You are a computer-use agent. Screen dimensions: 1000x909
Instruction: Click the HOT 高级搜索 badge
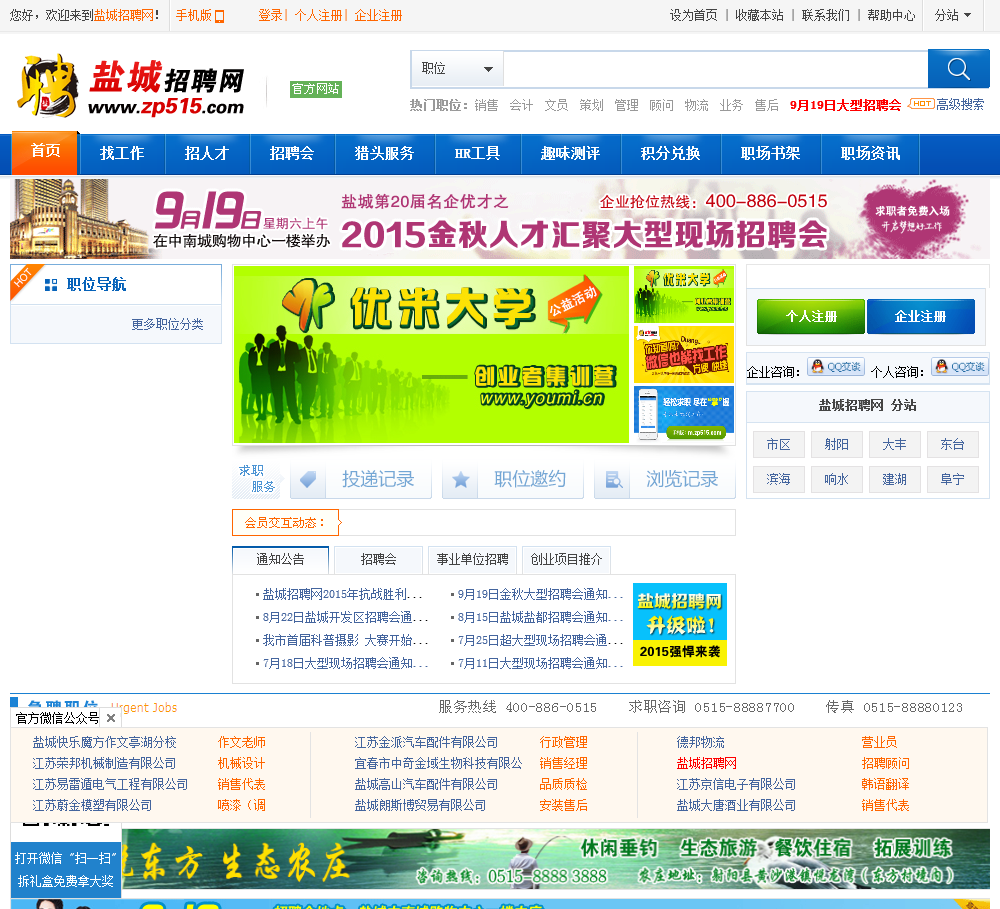coord(922,103)
